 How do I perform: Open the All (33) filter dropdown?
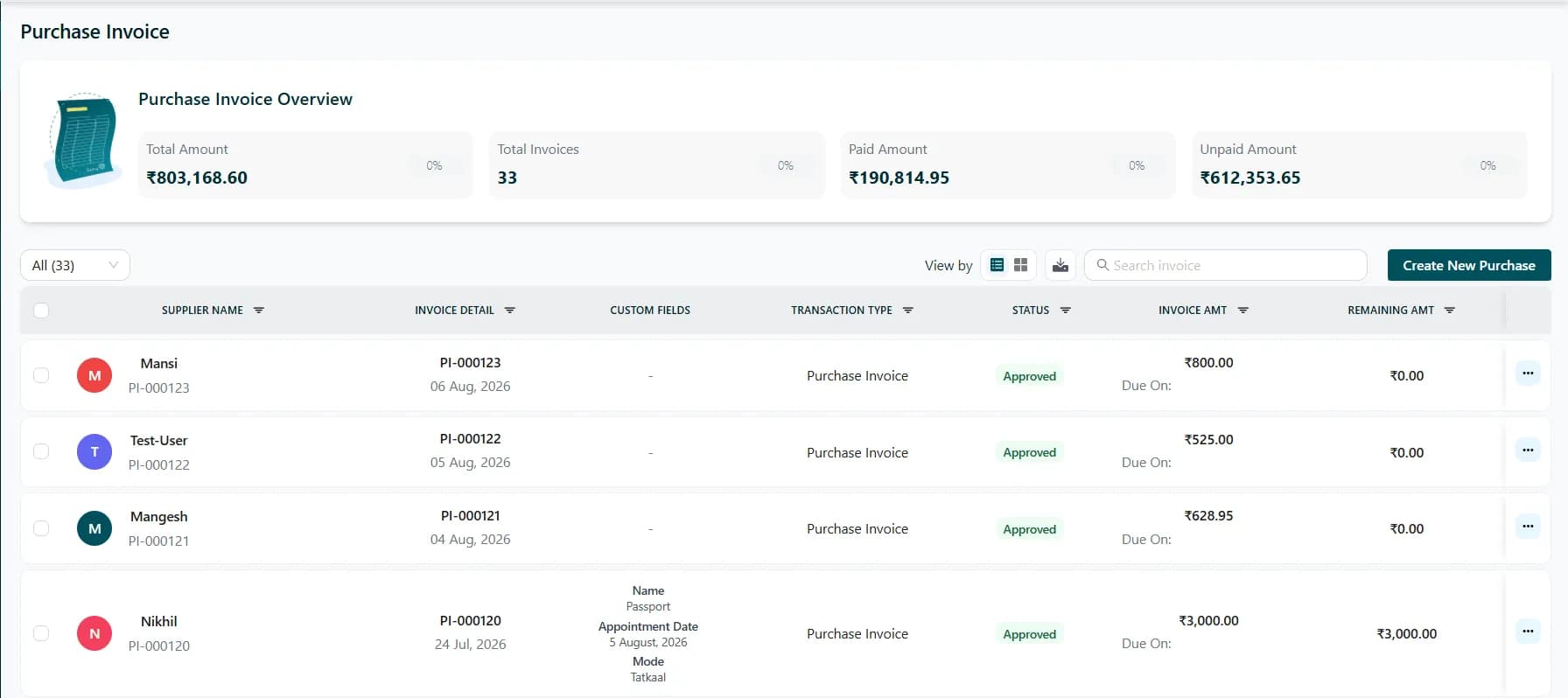pyautogui.click(x=75, y=265)
